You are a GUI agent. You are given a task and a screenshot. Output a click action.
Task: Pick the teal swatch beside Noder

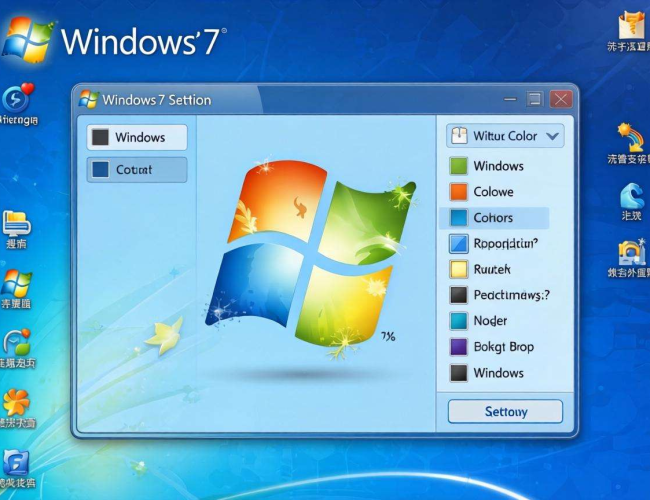pos(458,321)
